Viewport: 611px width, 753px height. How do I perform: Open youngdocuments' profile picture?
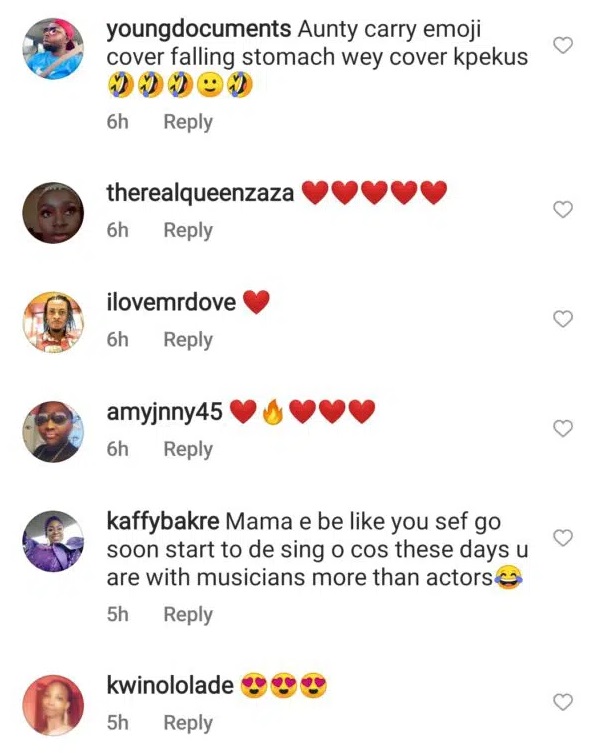52,46
